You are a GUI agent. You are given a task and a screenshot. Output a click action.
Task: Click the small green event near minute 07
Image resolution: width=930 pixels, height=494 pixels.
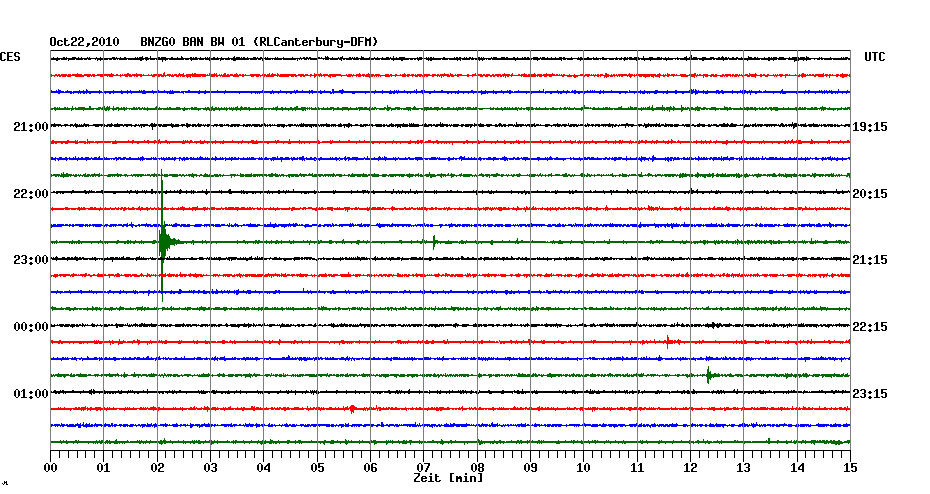coord(435,241)
